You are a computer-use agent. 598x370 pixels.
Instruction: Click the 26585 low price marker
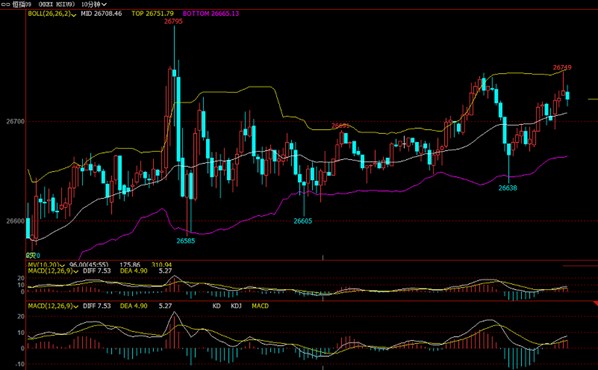tap(186, 241)
